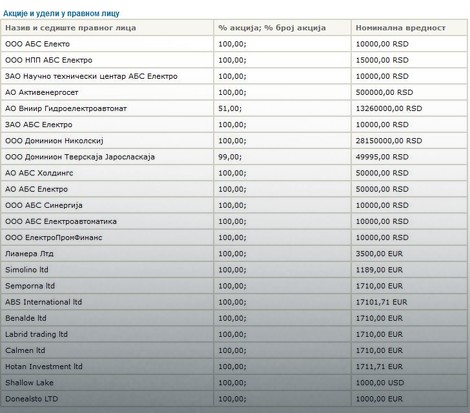Click the heading 'Акције и удели у правном лицу'
This screenshot has height=413, width=470.
coord(61,14)
